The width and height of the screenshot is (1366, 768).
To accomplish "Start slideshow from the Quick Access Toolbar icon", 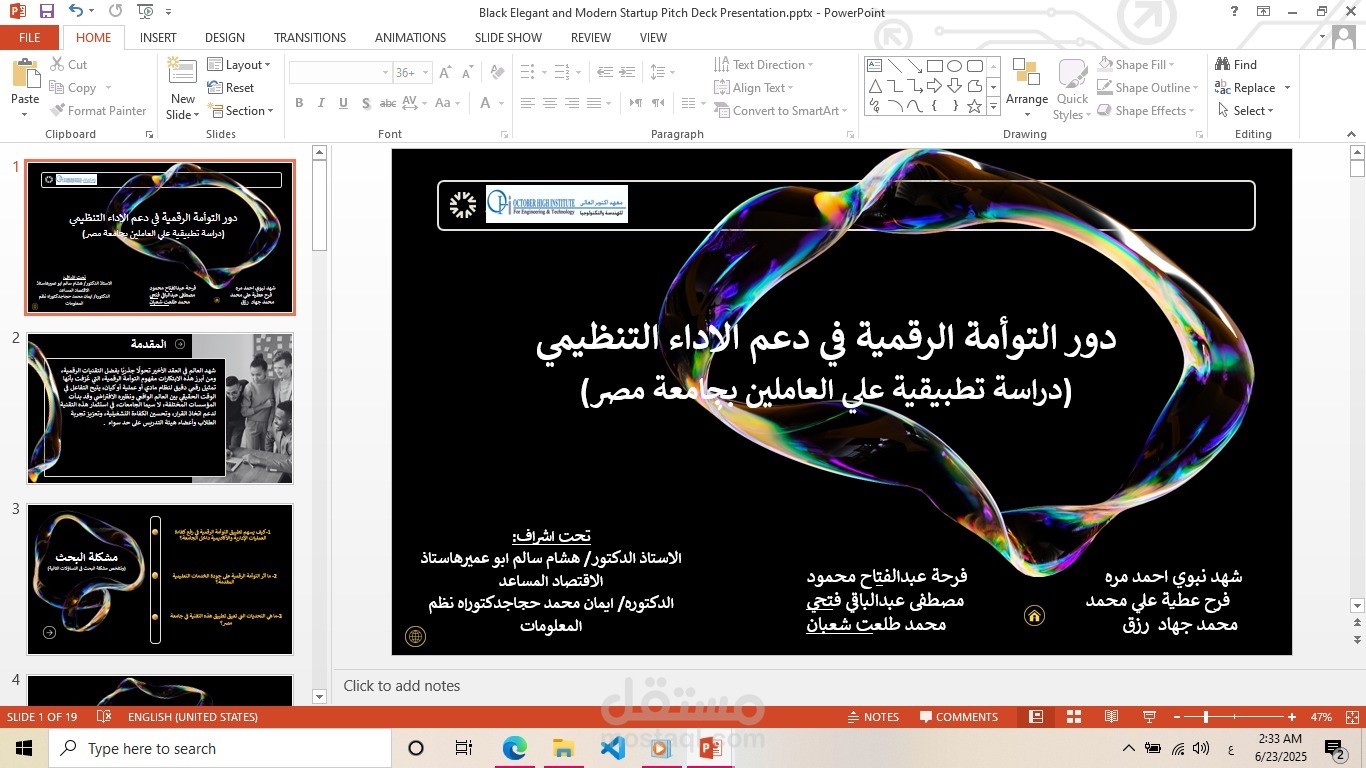I will pos(145,12).
